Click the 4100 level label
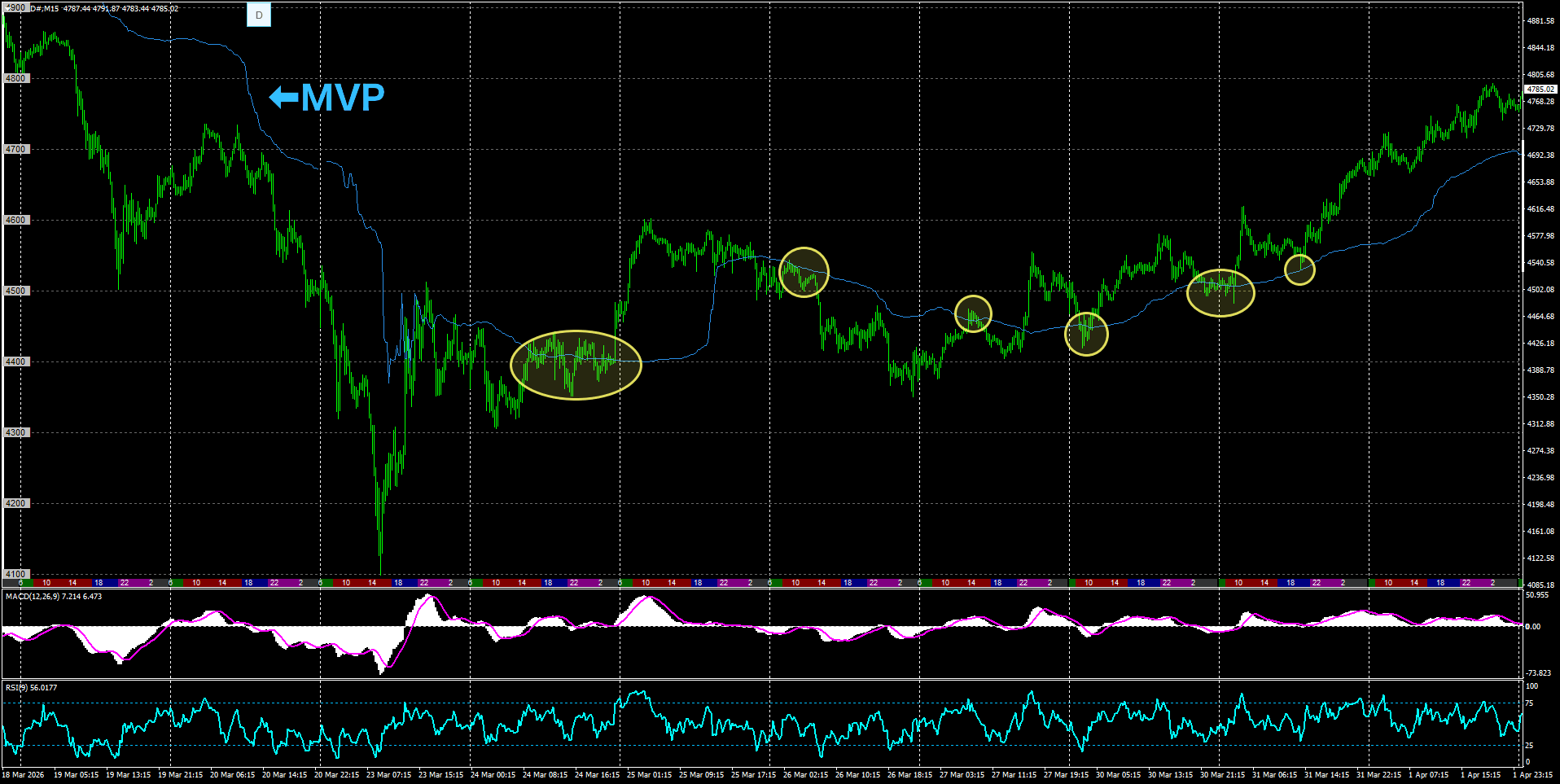This screenshot has width=1560, height=784. coord(15,574)
